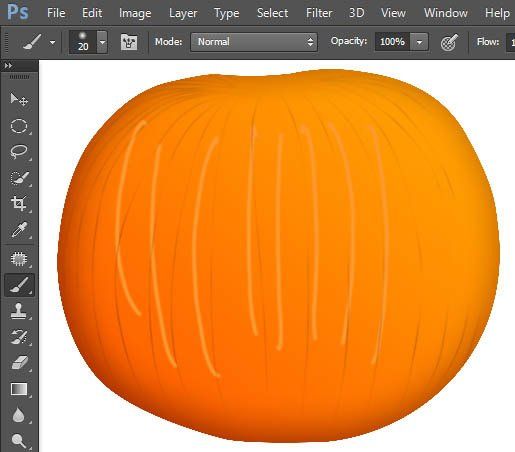This screenshot has width=515, height=452.
Task: Select the Gradient tool
Action: pyautogui.click(x=19, y=389)
